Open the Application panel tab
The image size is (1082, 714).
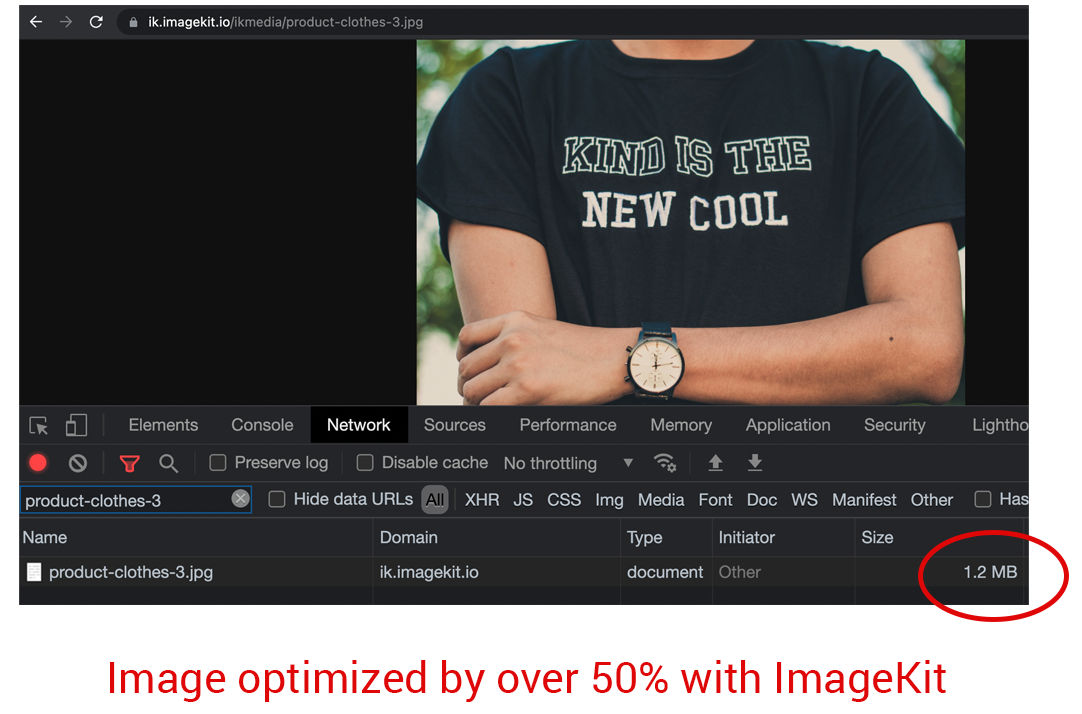coord(787,424)
